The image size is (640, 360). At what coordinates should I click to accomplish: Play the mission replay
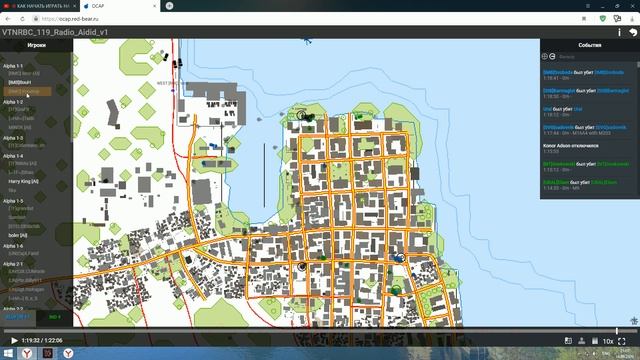(14, 340)
